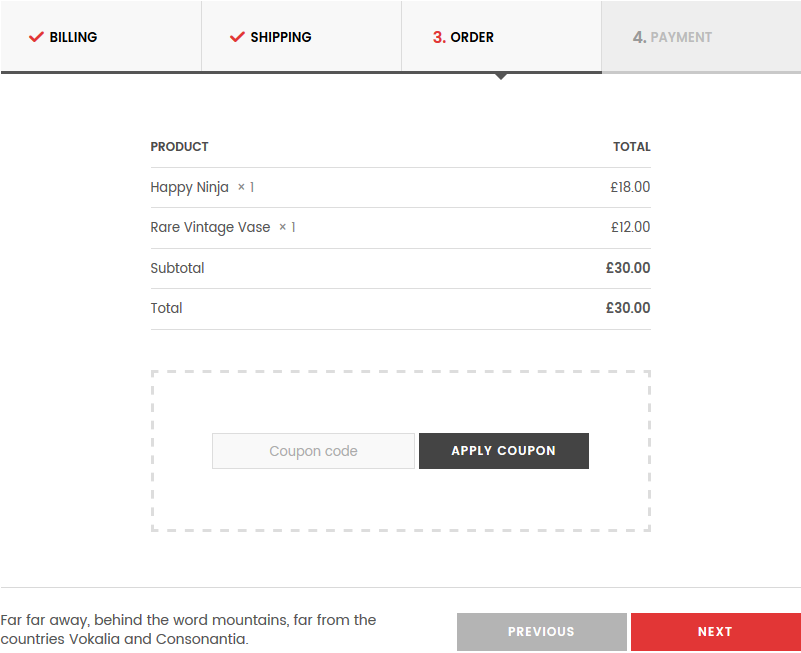This screenshot has width=801, height=653.
Task: Click the Shipping step checkmark icon
Action: [237, 37]
